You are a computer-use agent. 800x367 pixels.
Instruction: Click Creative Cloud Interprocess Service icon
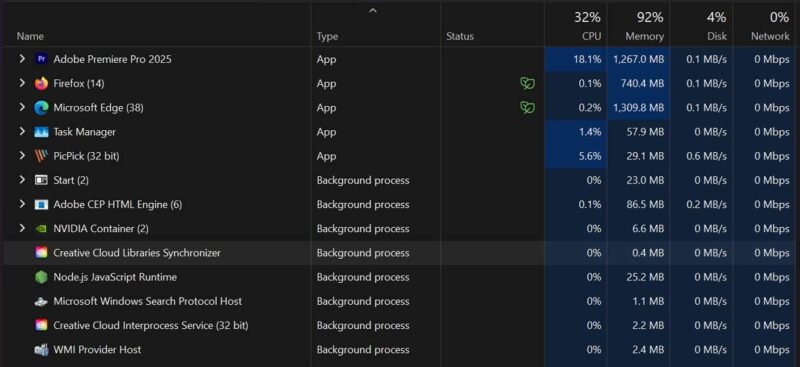[41, 325]
